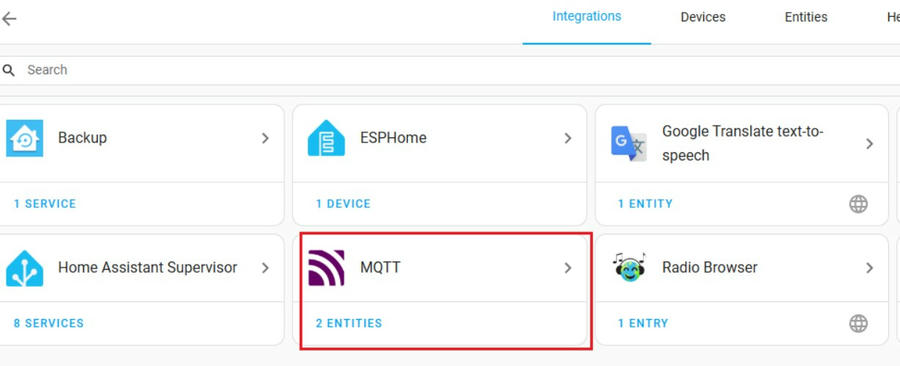The width and height of the screenshot is (900, 366).
Task: Click the Radio Browser title text
Action: click(709, 268)
